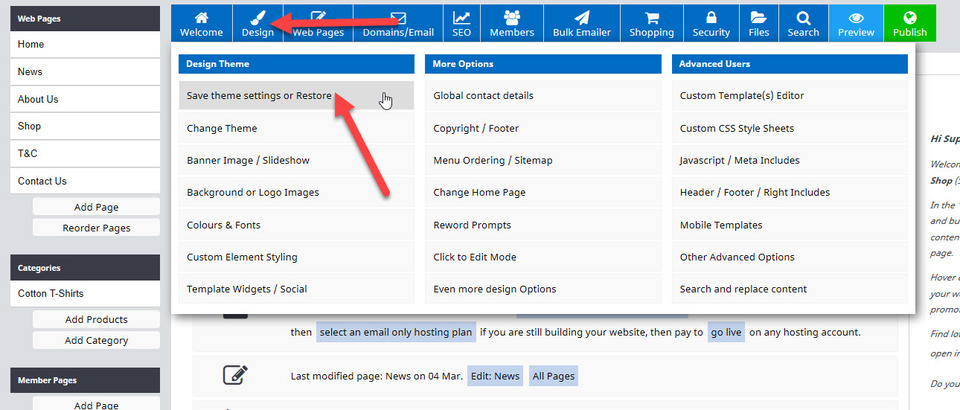Click the Search magnifier icon
This screenshot has width=960, height=410.
point(803,18)
